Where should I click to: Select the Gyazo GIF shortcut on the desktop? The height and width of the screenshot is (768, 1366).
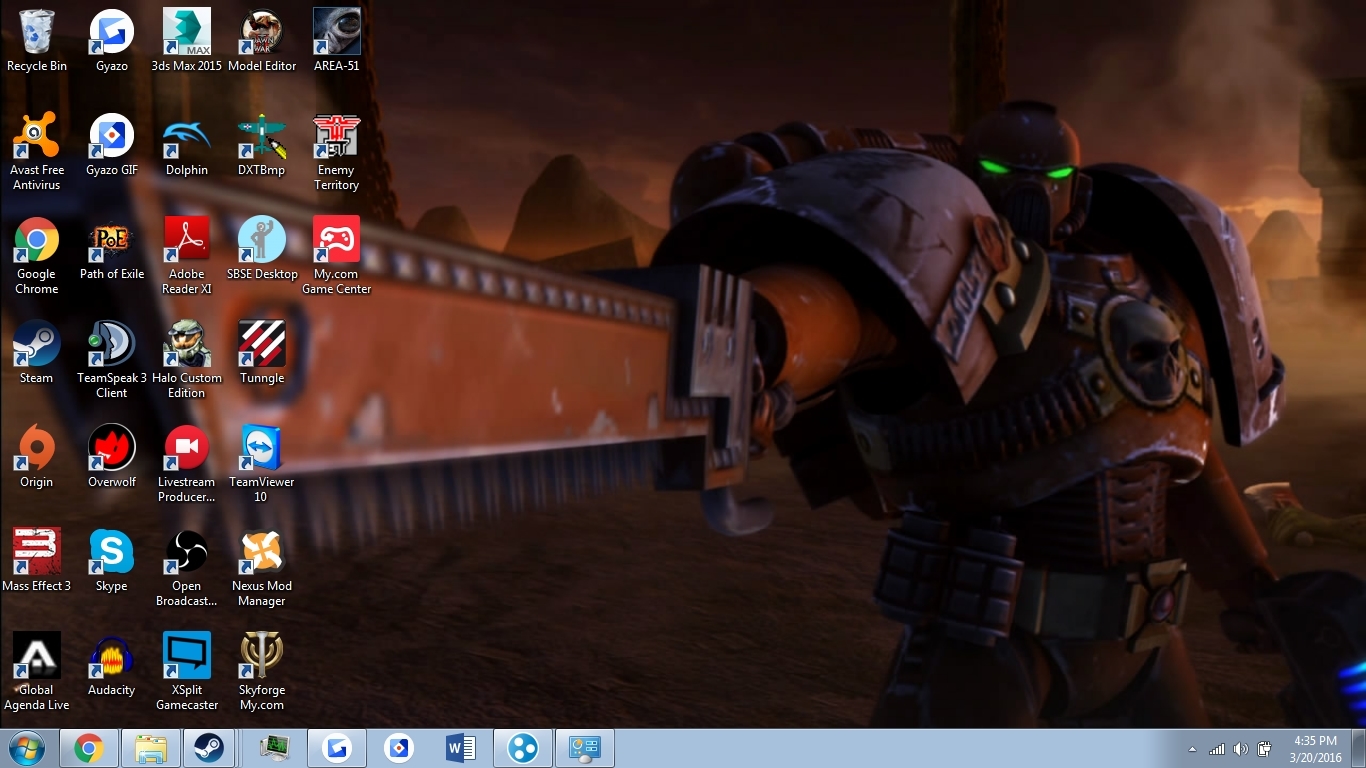112,145
